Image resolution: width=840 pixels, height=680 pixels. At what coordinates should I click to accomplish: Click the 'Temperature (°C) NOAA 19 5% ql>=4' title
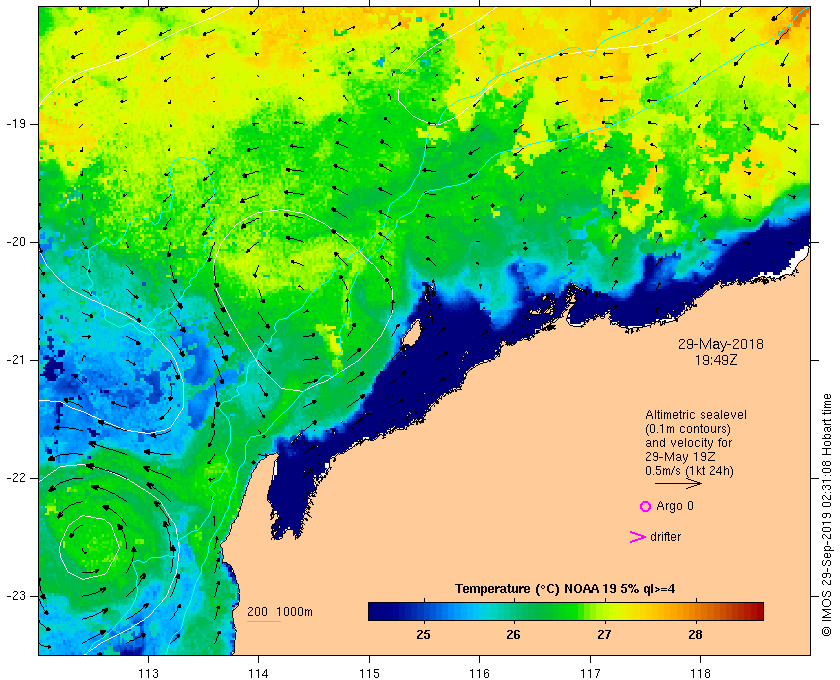point(565,589)
